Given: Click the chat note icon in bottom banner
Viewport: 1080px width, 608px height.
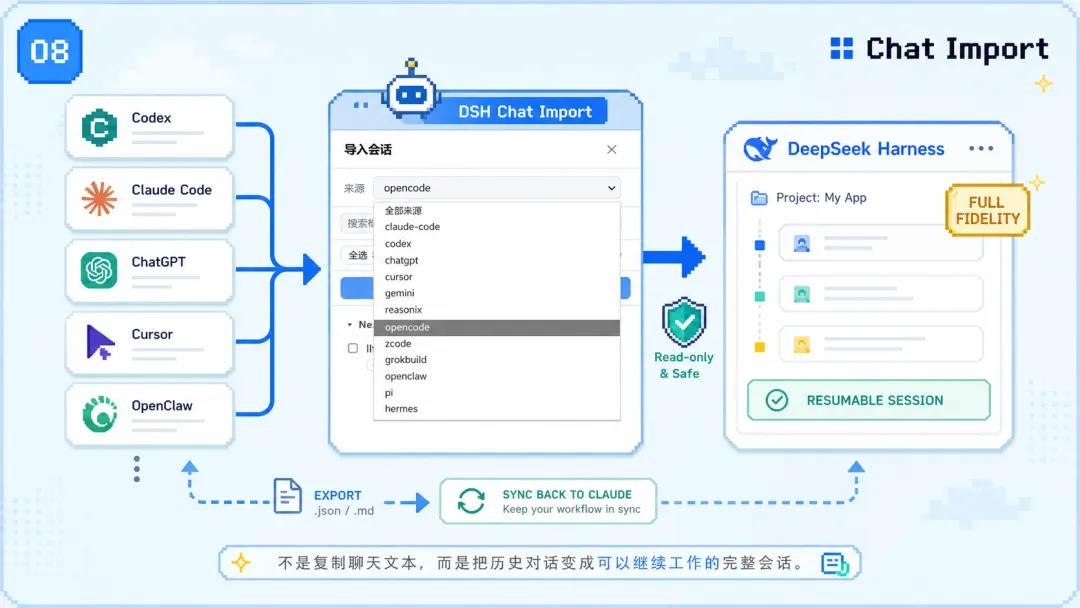Looking at the screenshot, I should click(x=835, y=564).
